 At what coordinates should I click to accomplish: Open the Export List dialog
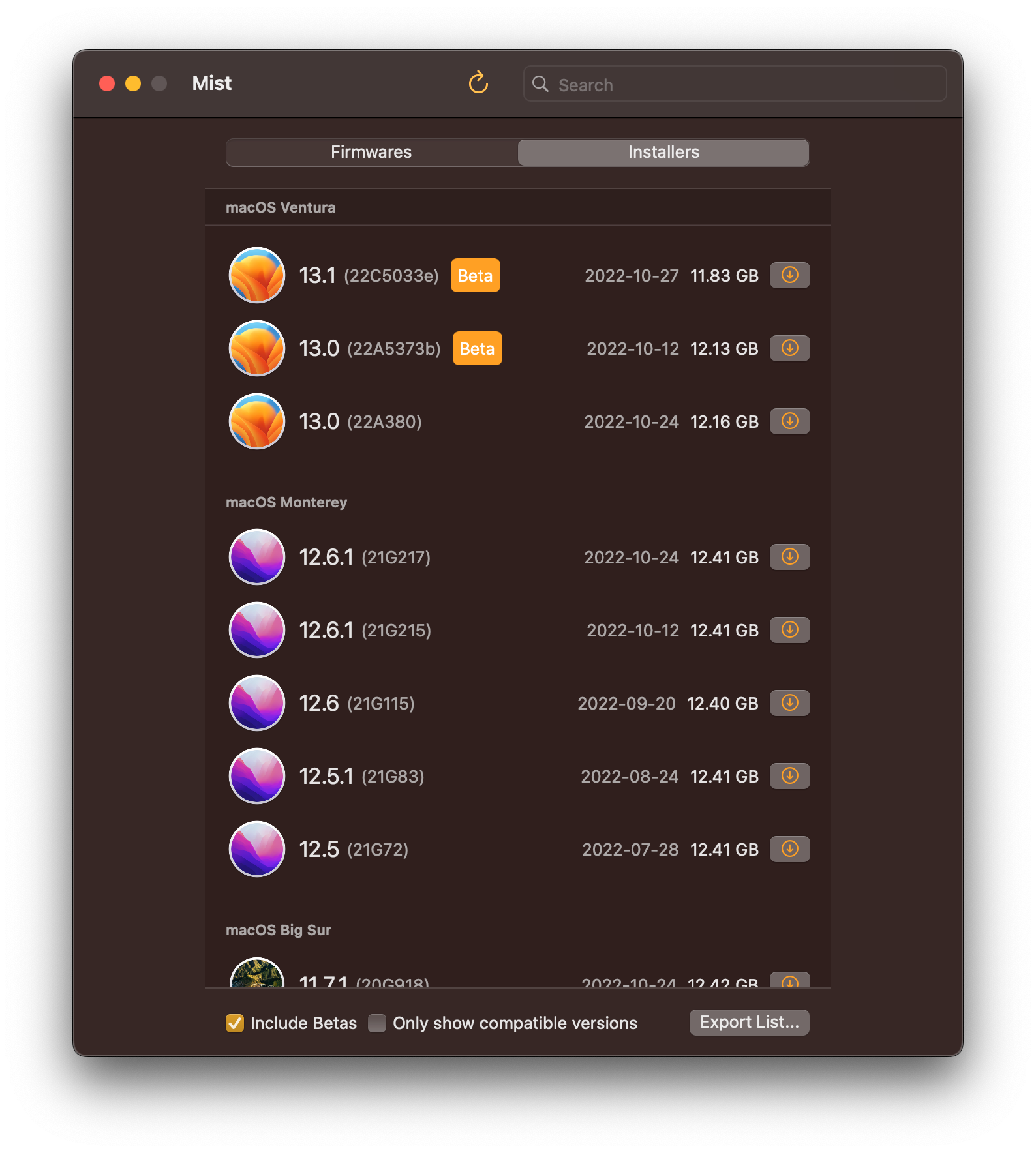click(x=750, y=1022)
